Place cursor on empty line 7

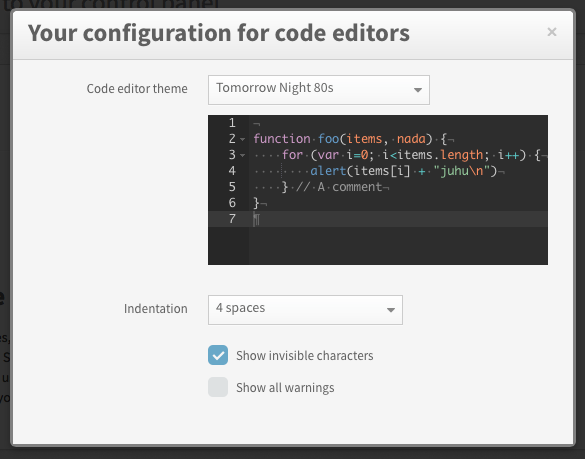point(398,219)
